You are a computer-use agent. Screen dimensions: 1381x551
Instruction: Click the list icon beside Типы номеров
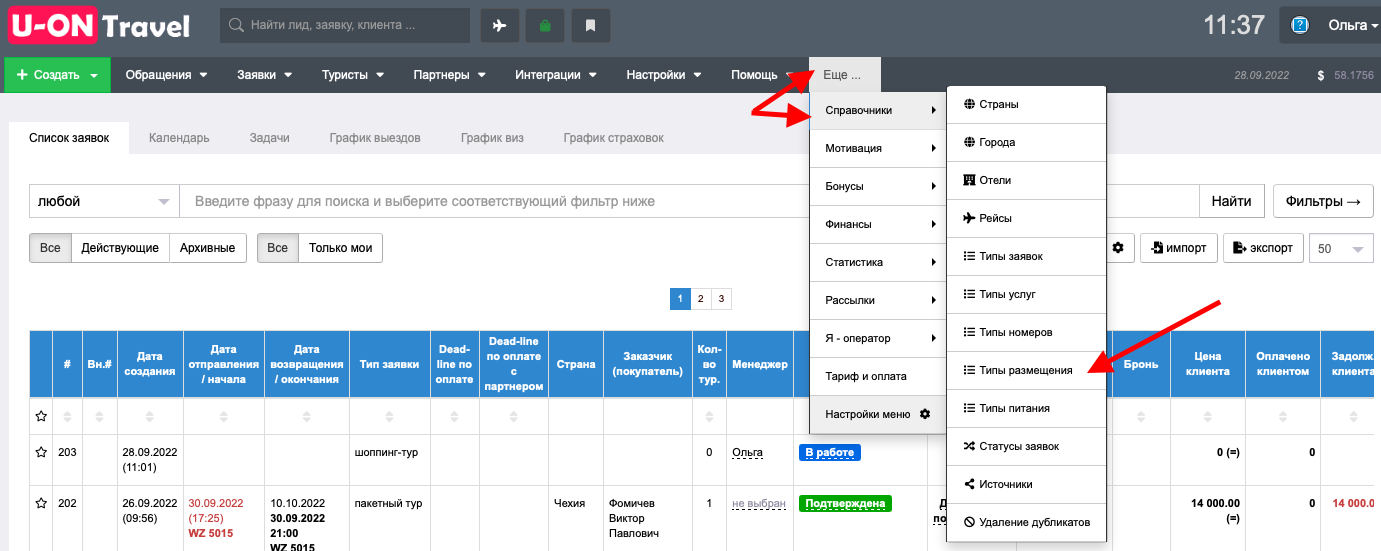(968, 332)
